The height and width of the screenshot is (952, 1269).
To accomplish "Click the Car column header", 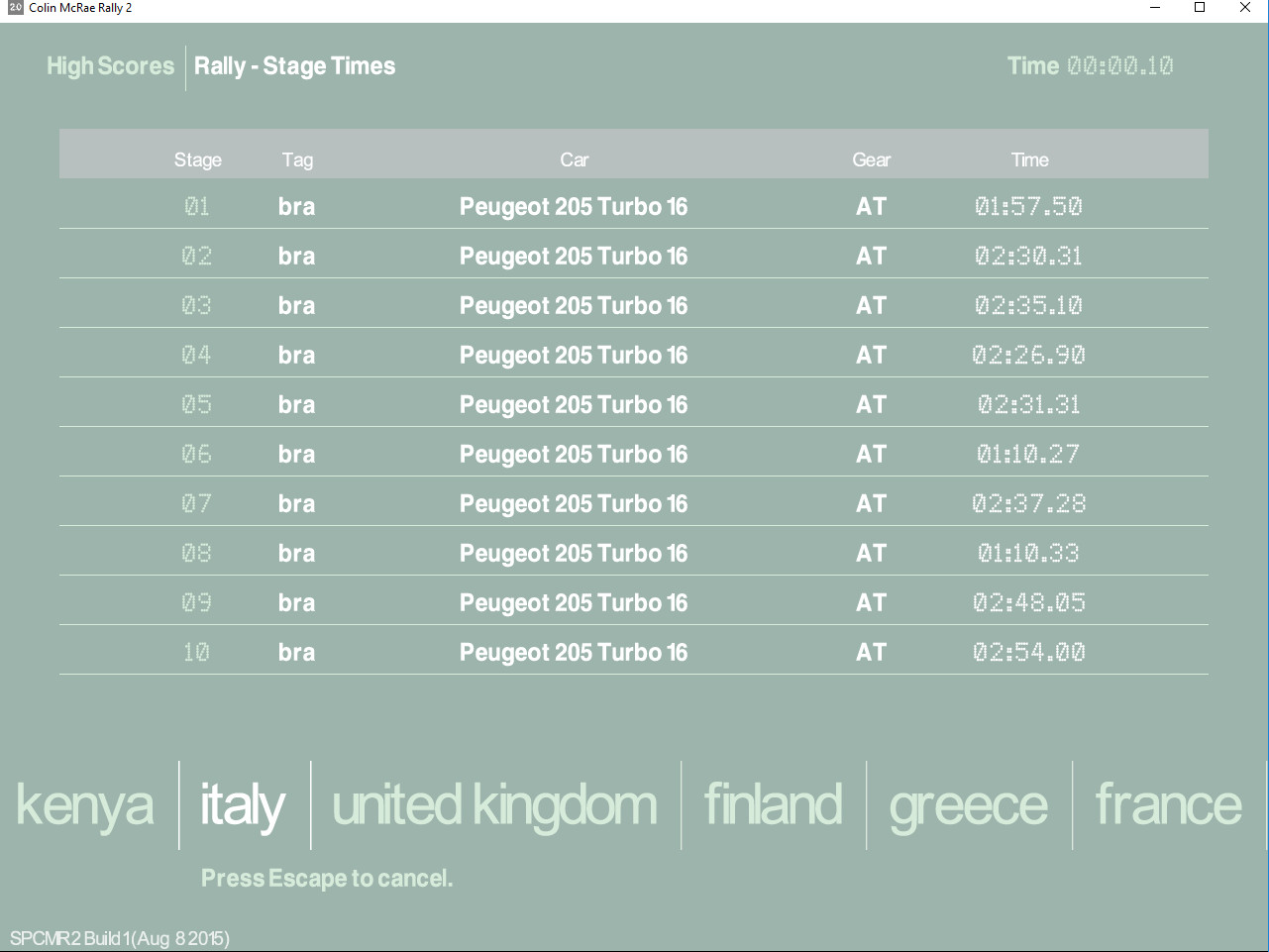I will 574,159.
